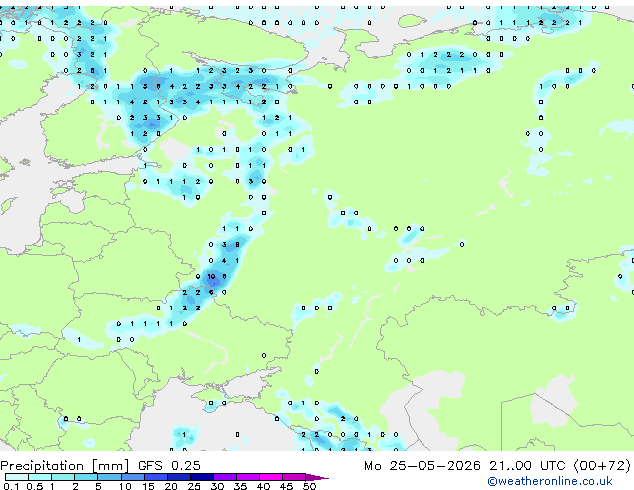The width and height of the screenshot is (634, 490).
Task: Click the 0.1–0.5 mm legend color swatch
Action: tap(17, 477)
